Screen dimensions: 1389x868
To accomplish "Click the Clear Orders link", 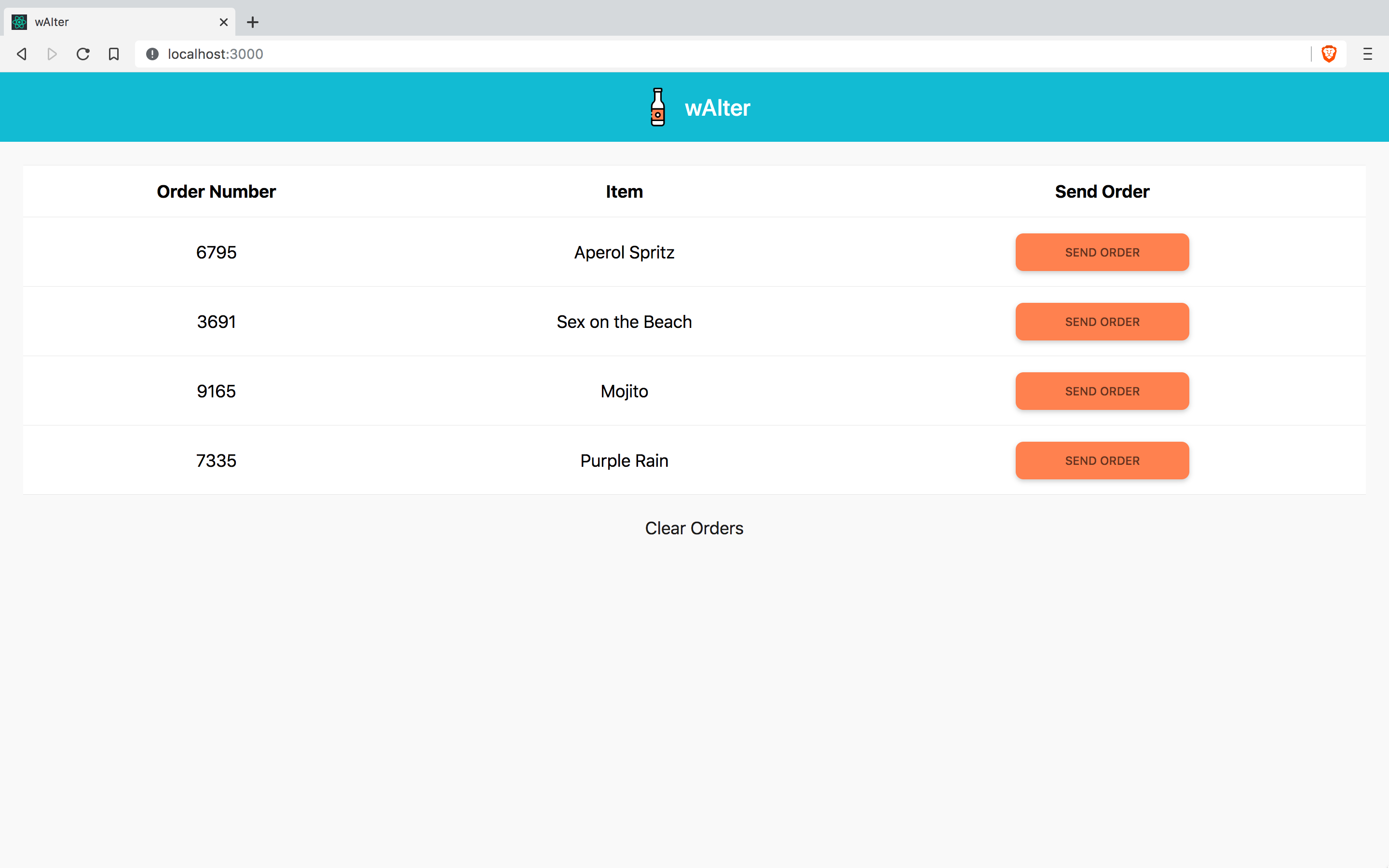I will [694, 528].
